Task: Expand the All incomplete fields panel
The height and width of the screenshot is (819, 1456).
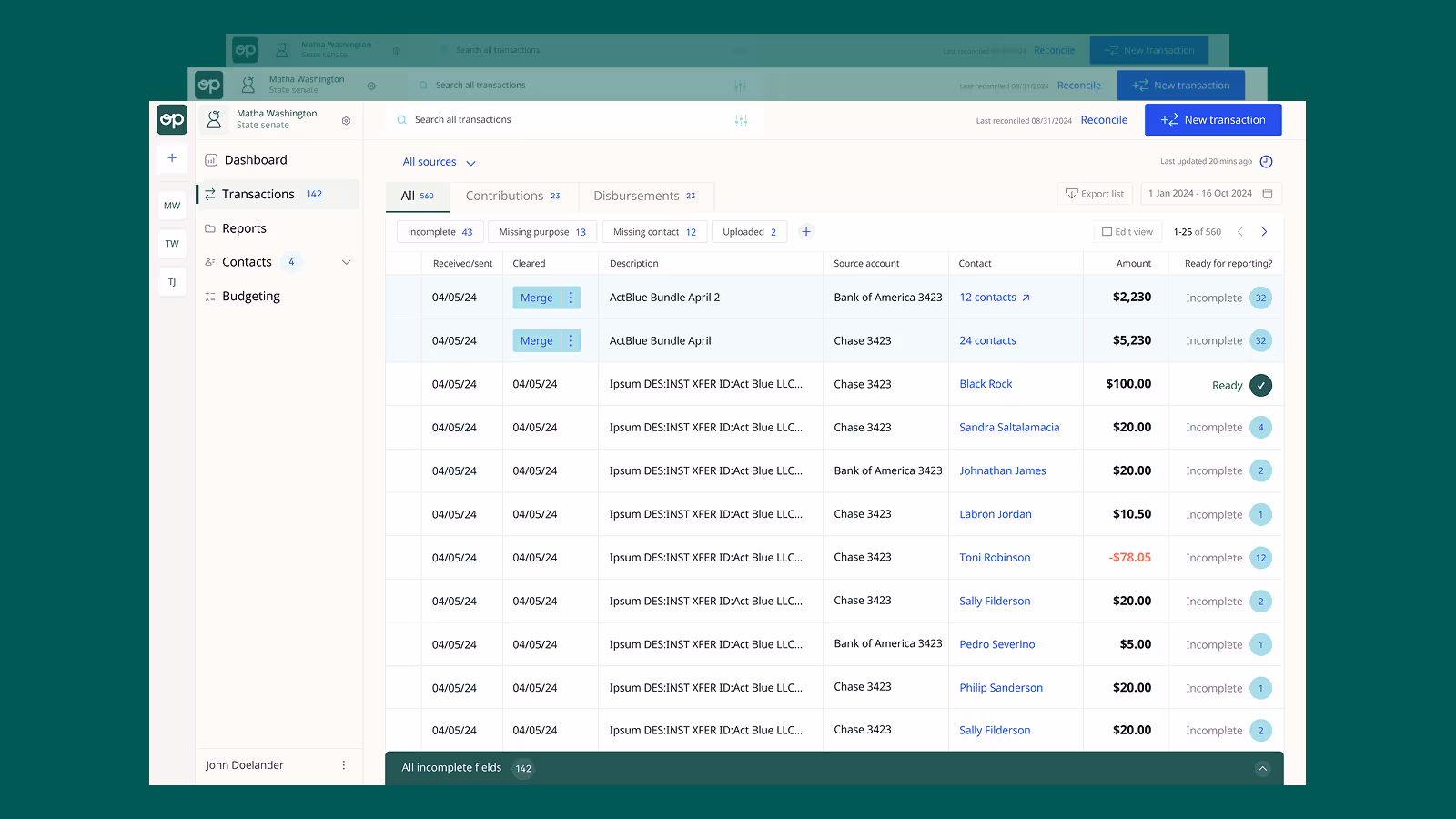Action: (1262, 768)
